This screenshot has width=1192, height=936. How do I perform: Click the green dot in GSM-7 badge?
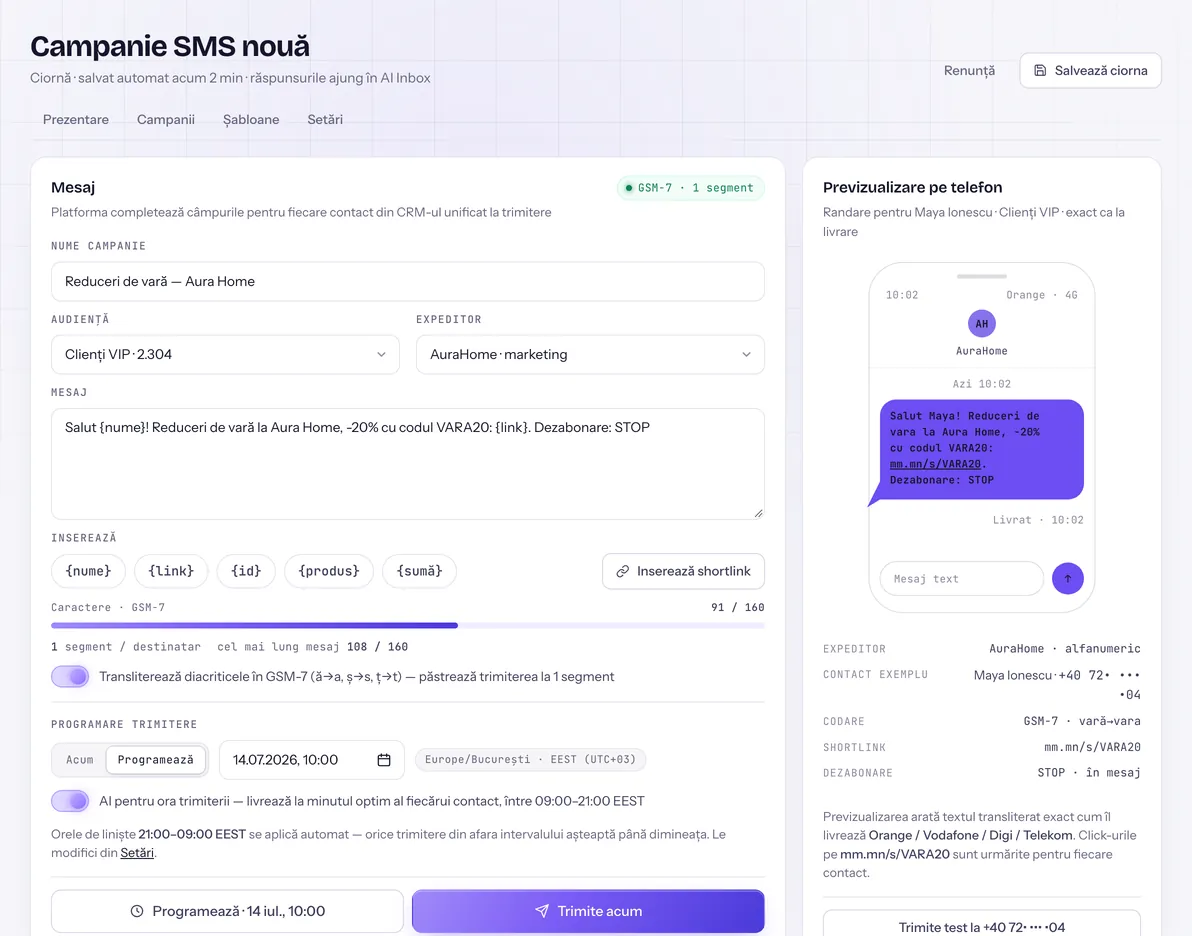[629, 188]
